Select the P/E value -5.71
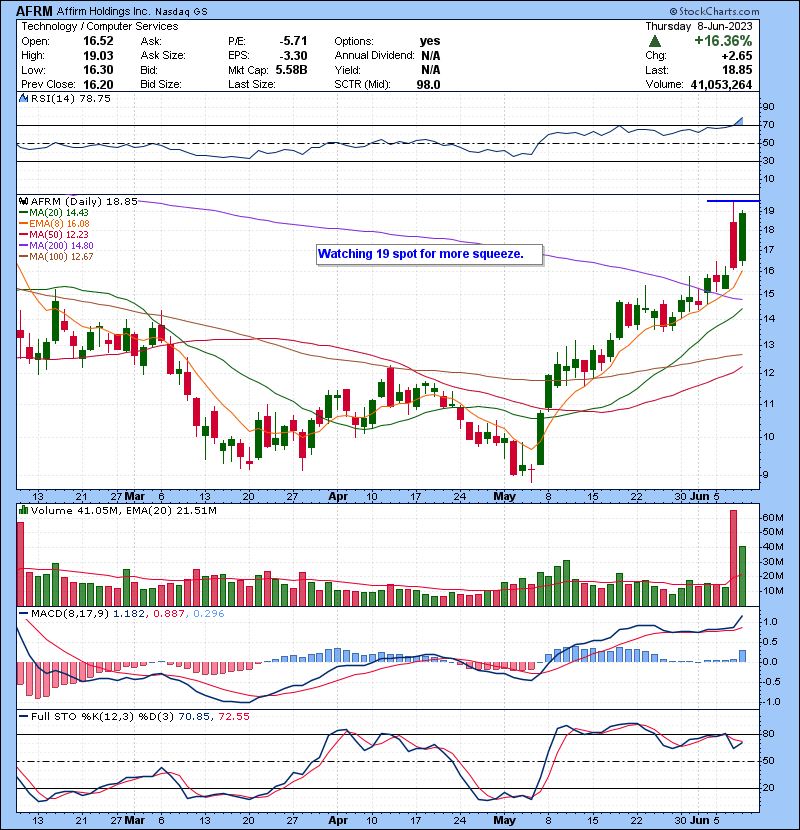The height and width of the screenshot is (830, 800). tap(293, 41)
